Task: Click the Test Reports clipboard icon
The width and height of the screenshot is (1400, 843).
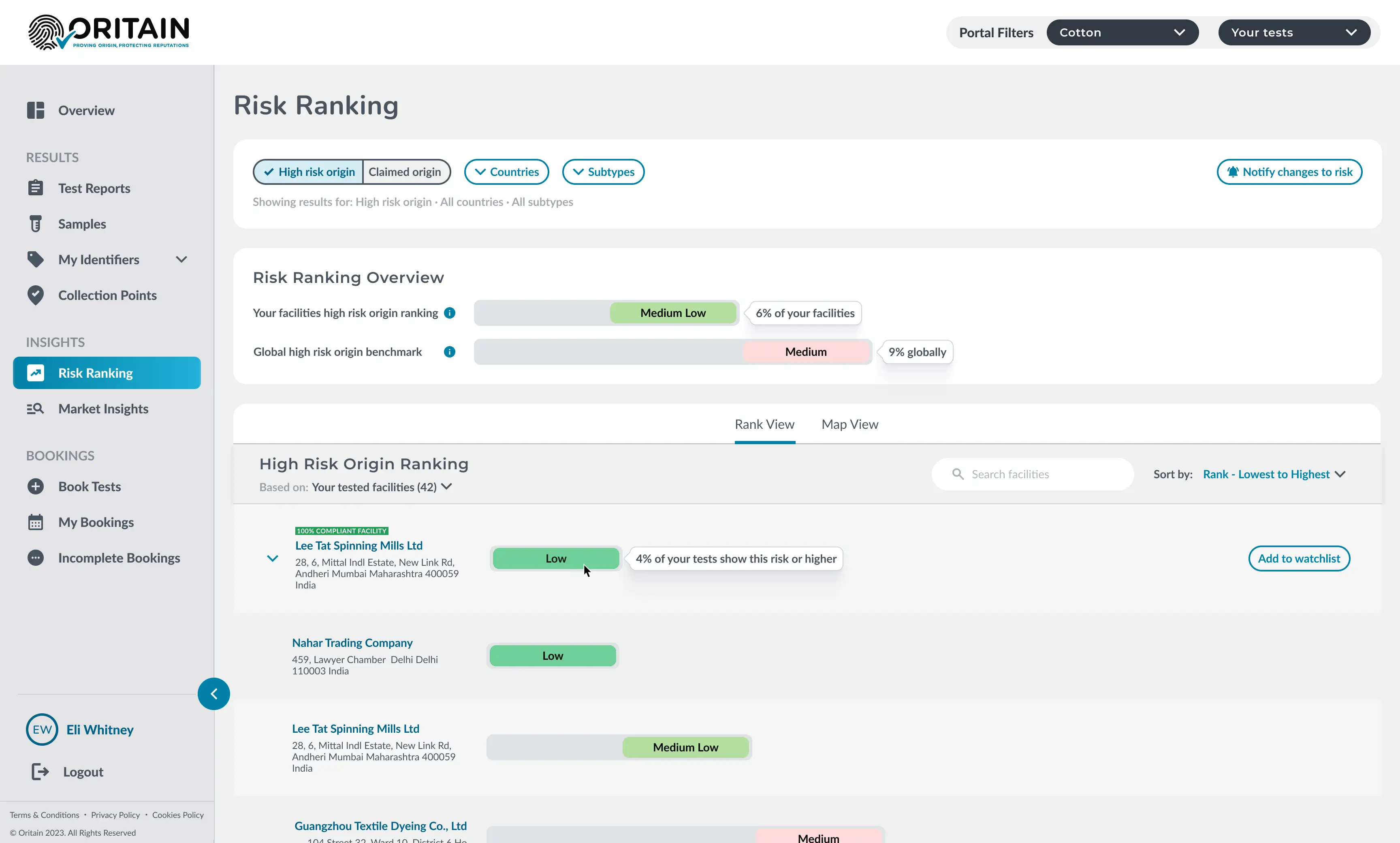Action: tap(35, 188)
